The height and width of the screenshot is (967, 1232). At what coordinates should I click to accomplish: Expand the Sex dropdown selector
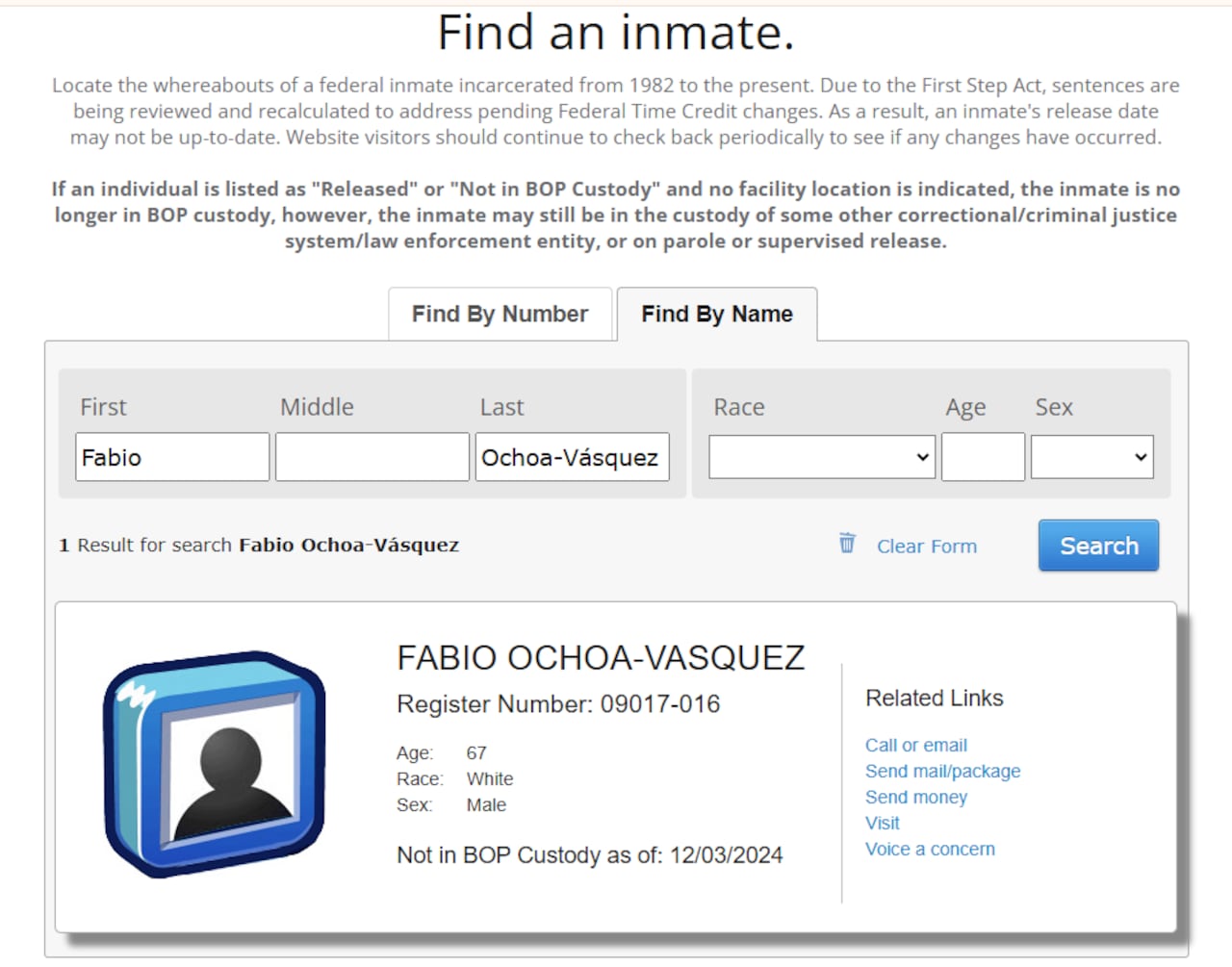(x=1091, y=457)
